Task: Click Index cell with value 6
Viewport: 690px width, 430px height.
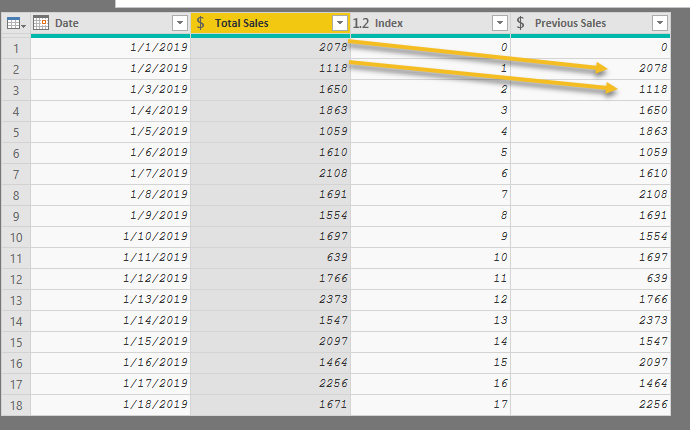Action: tap(430, 174)
